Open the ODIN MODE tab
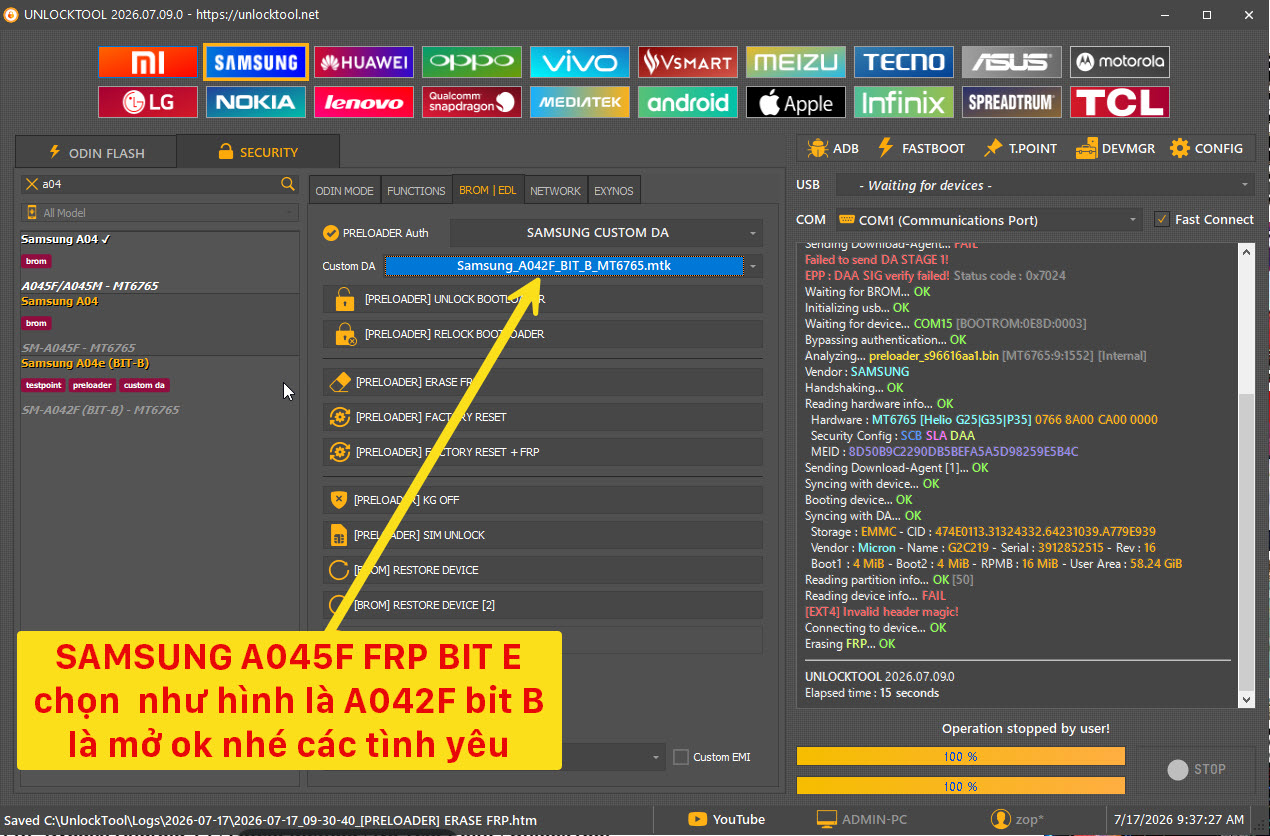This screenshot has height=836, width=1270. (x=344, y=190)
